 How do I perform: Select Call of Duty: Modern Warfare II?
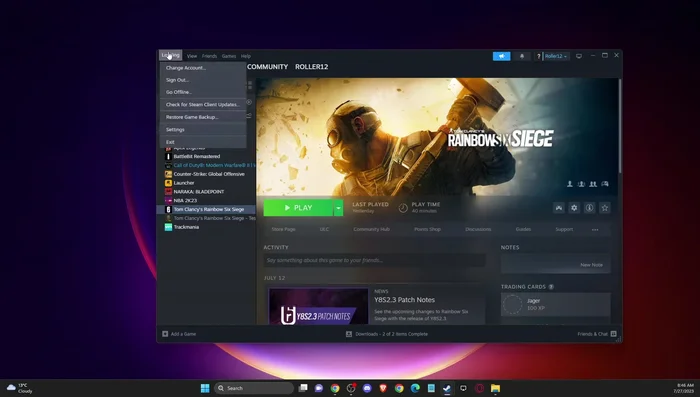[214, 165]
